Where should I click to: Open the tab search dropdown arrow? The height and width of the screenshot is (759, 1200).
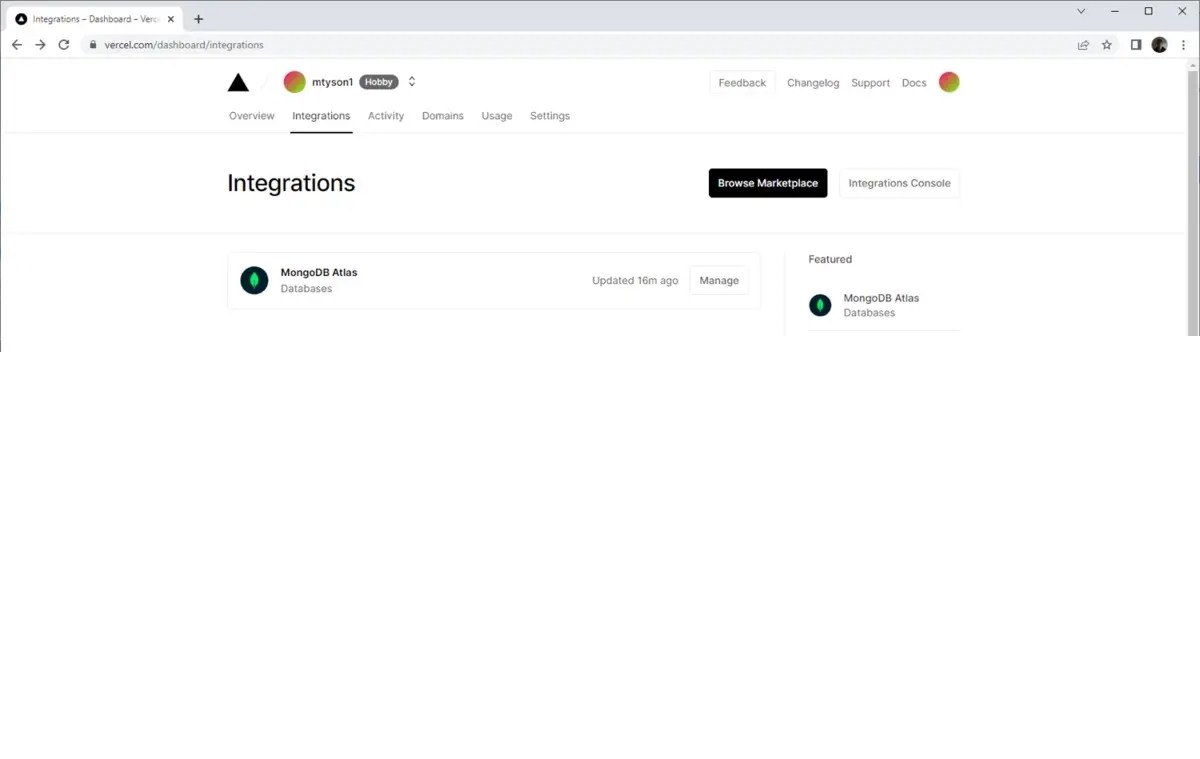pos(1081,11)
